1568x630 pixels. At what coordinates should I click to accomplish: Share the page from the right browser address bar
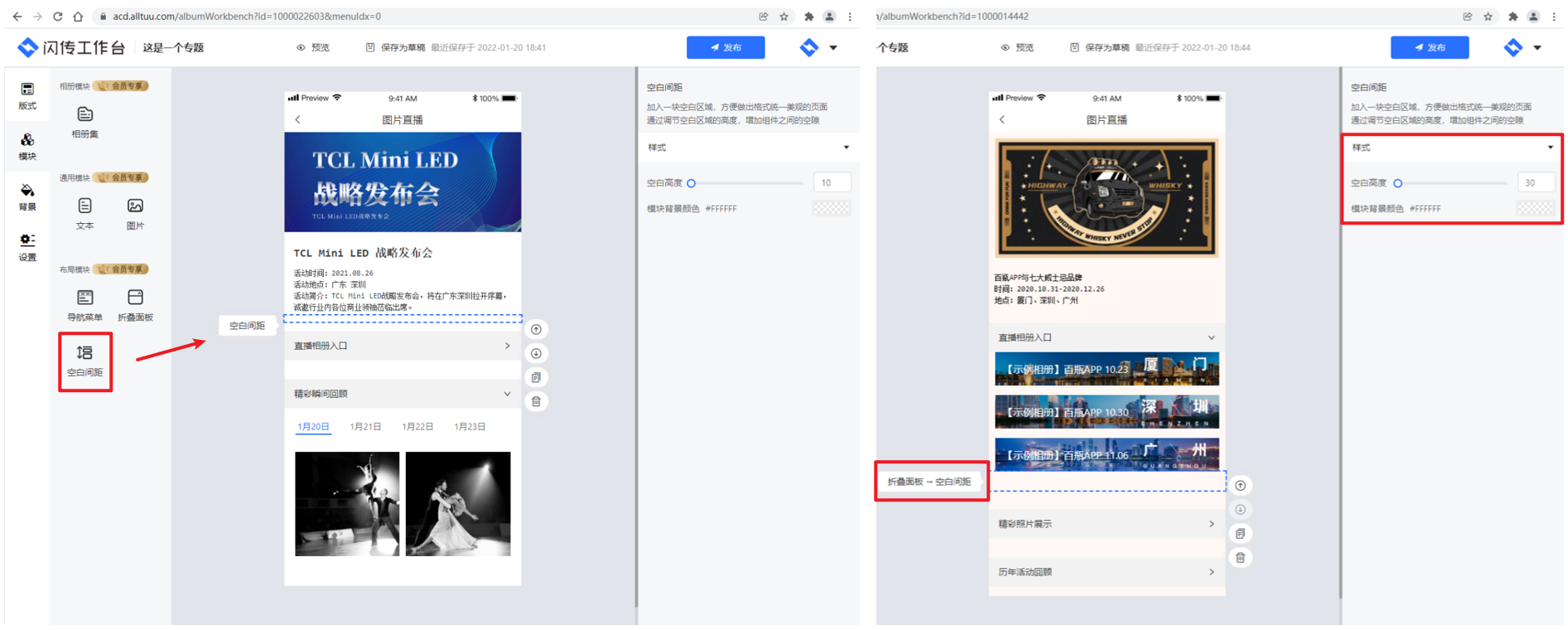pyautogui.click(x=1467, y=16)
